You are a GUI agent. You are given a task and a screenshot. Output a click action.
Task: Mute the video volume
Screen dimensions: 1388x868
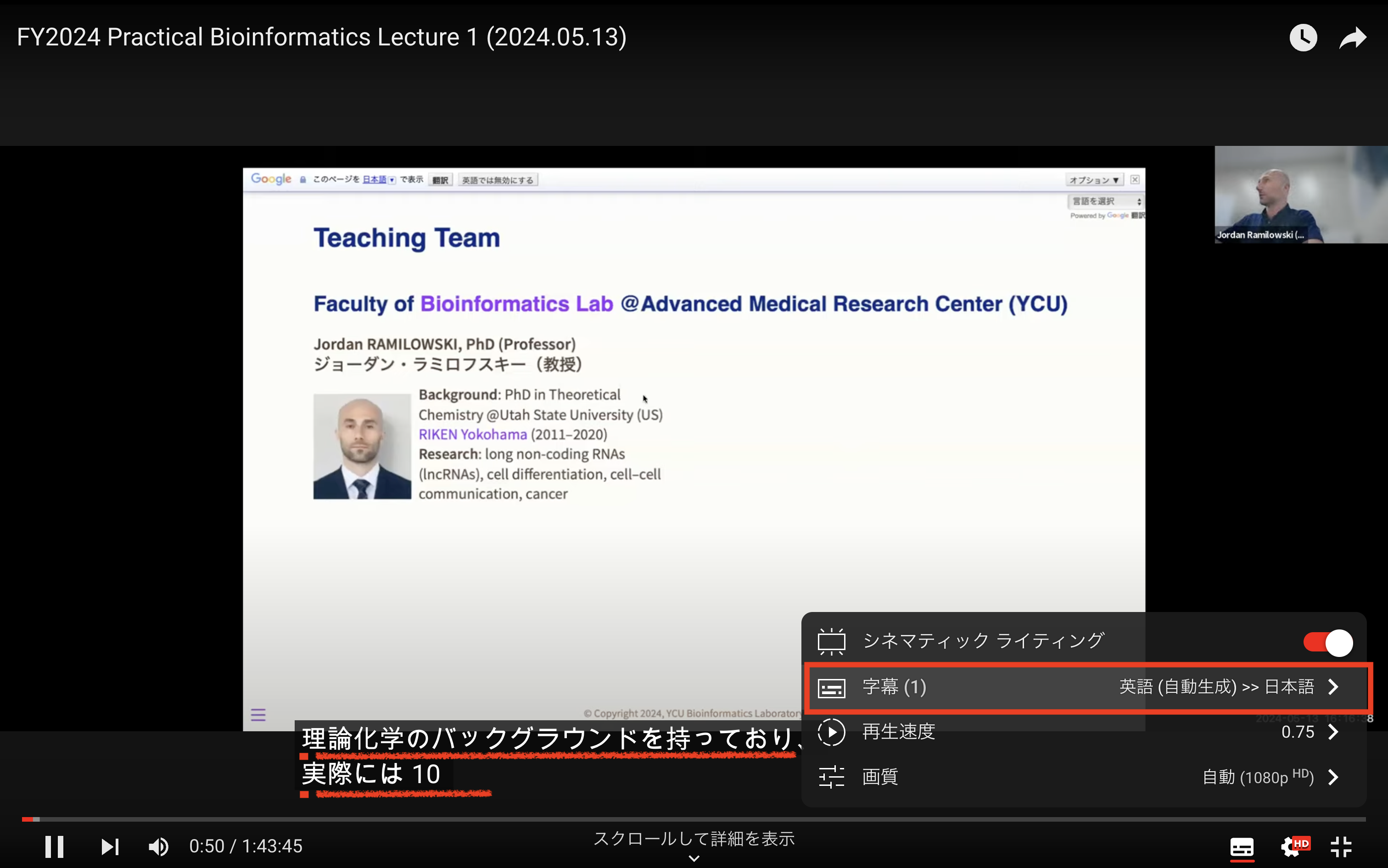pyautogui.click(x=158, y=846)
